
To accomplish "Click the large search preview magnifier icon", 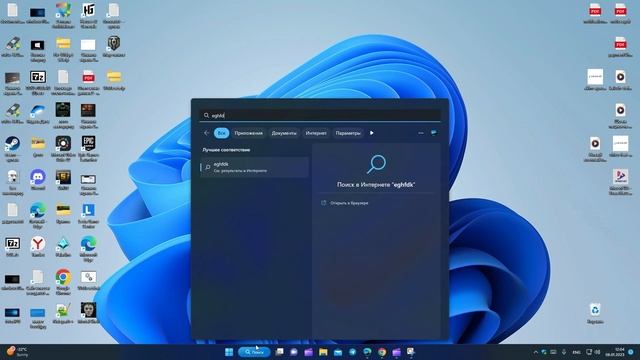I will (376, 164).
